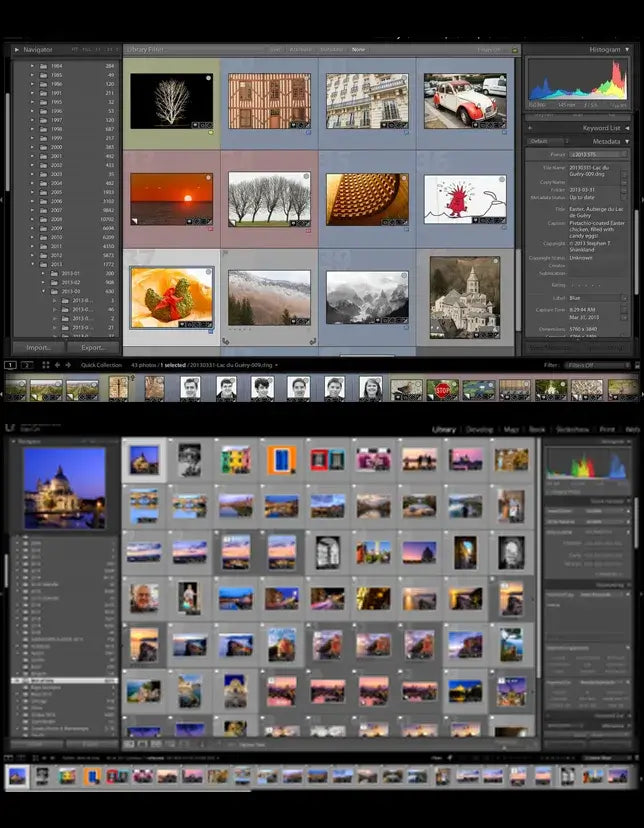Collapse the Histogram panel in the upper window
The width and height of the screenshot is (644, 828).
coord(627,49)
